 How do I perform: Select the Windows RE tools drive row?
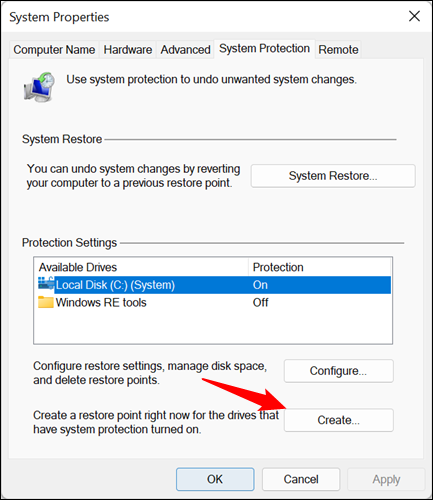(213, 302)
